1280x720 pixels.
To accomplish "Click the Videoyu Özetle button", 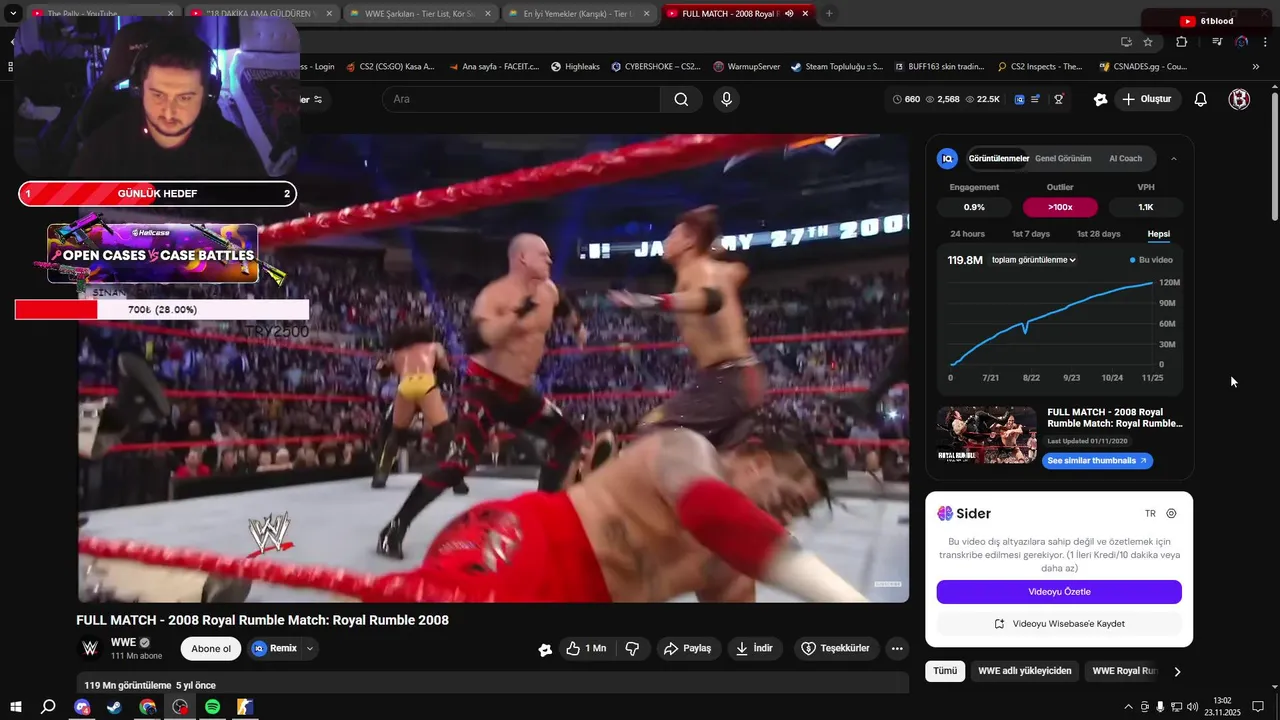I will 1059,592.
